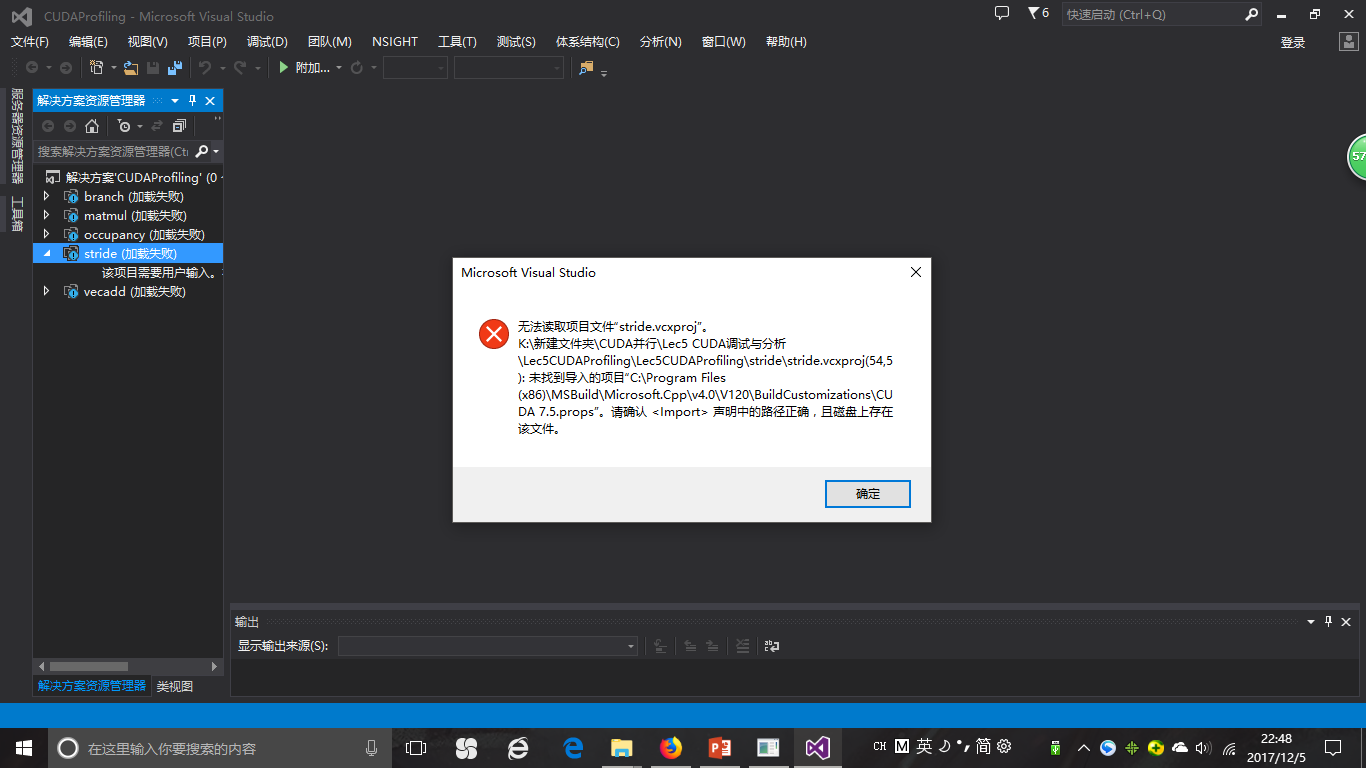The image size is (1366, 768).
Task: Expand the vecadd project node
Action: tap(46, 291)
